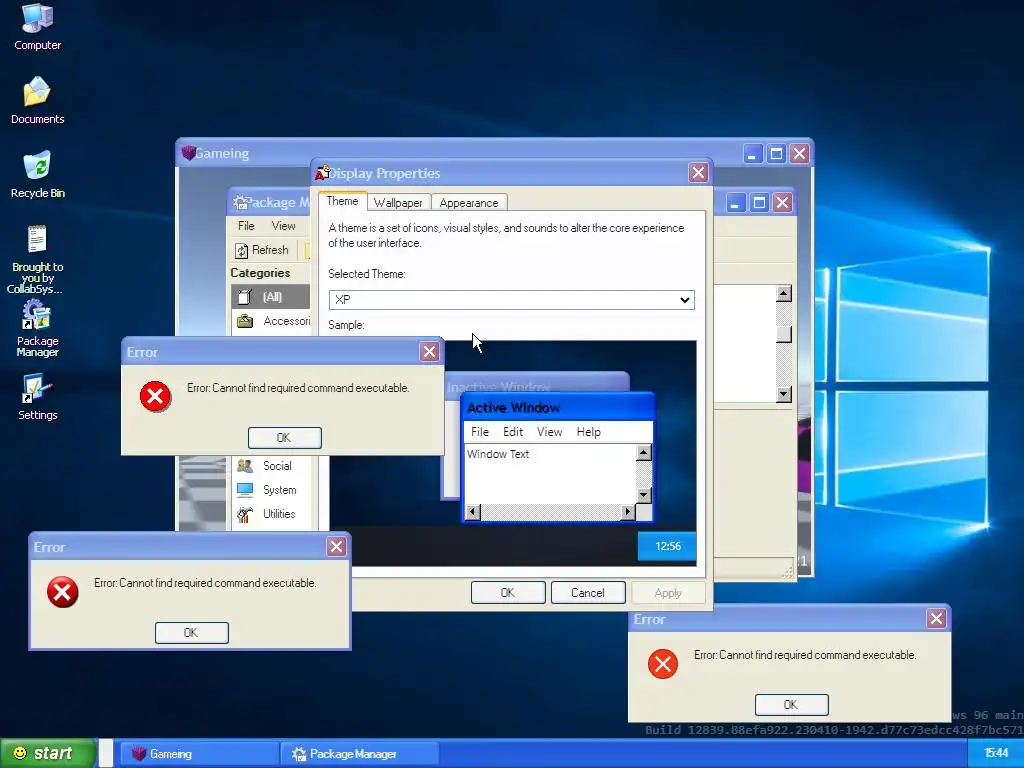The height and width of the screenshot is (768, 1024).
Task: Click the Gameing window title icon
Action: tap(189, 153)
